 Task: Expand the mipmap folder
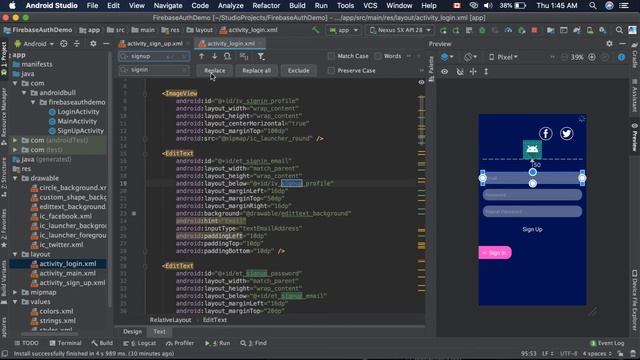click(16, 292)
